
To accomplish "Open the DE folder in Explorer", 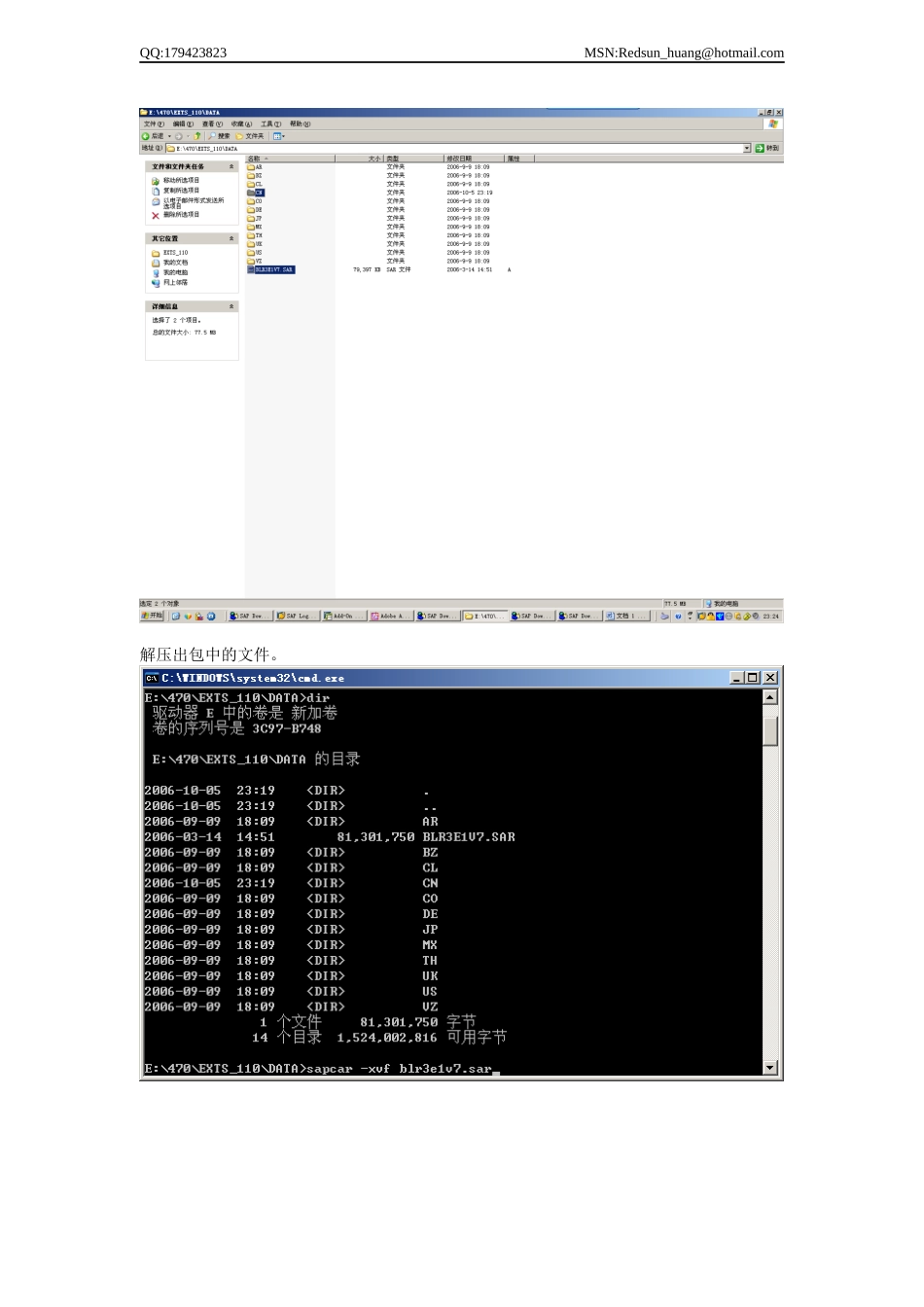I will [x=255, y=210].
